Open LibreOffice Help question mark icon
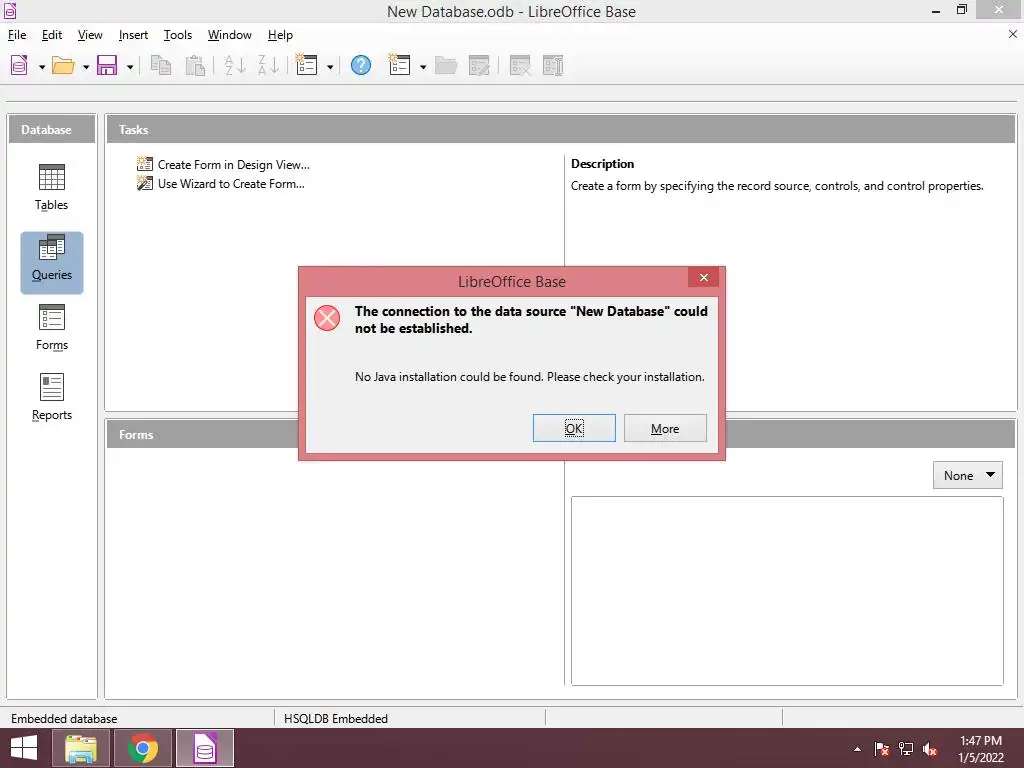The height and width of the screenshot is (768, 1024). 360,65
